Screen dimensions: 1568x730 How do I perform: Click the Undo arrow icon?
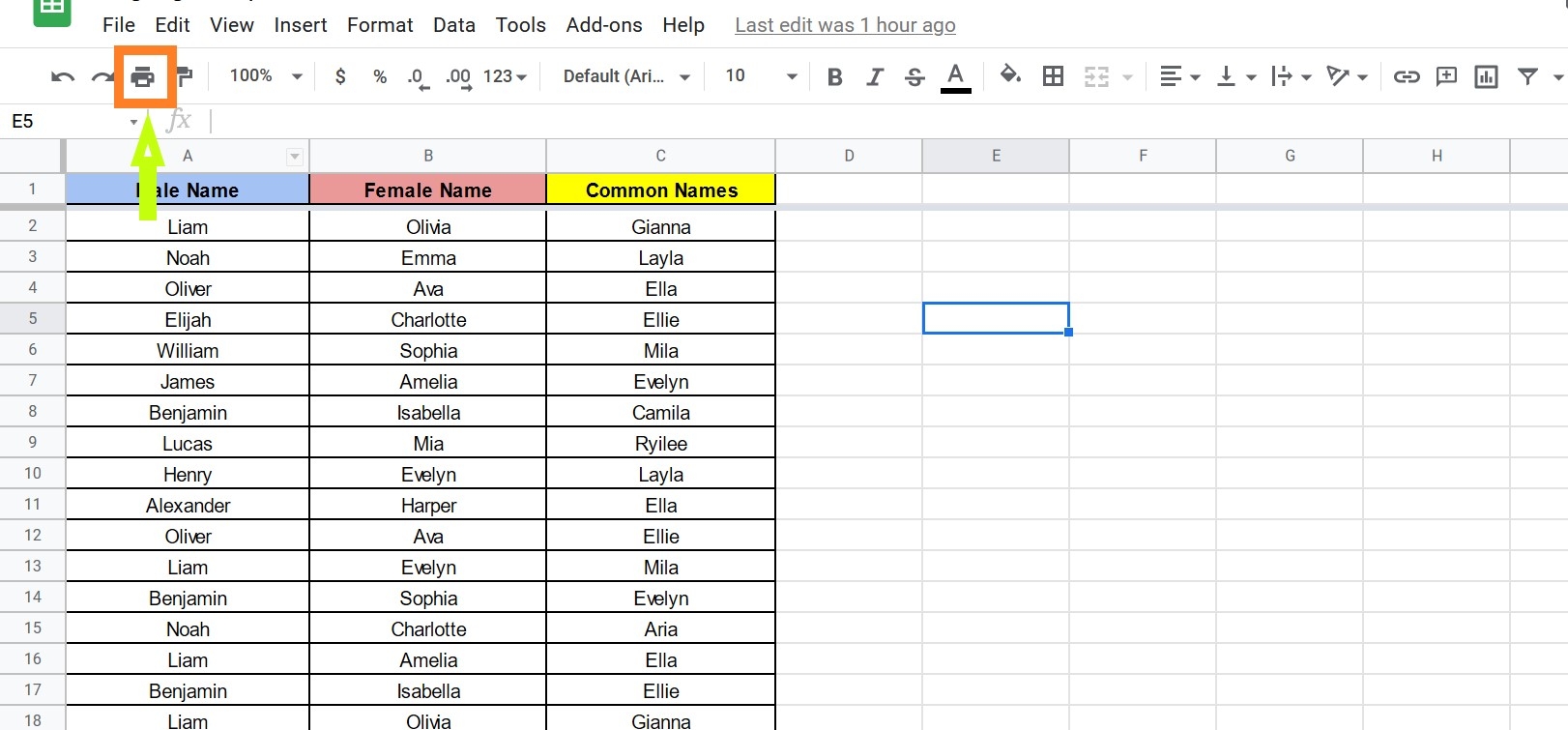click(x=63, y=76)
